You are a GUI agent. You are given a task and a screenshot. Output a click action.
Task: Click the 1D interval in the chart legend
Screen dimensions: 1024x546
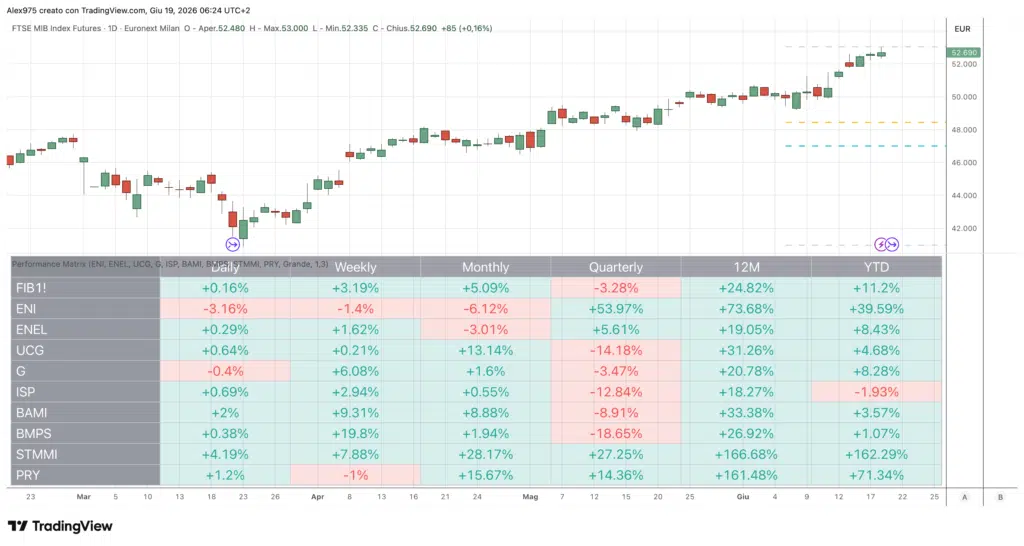coord(112,29)
